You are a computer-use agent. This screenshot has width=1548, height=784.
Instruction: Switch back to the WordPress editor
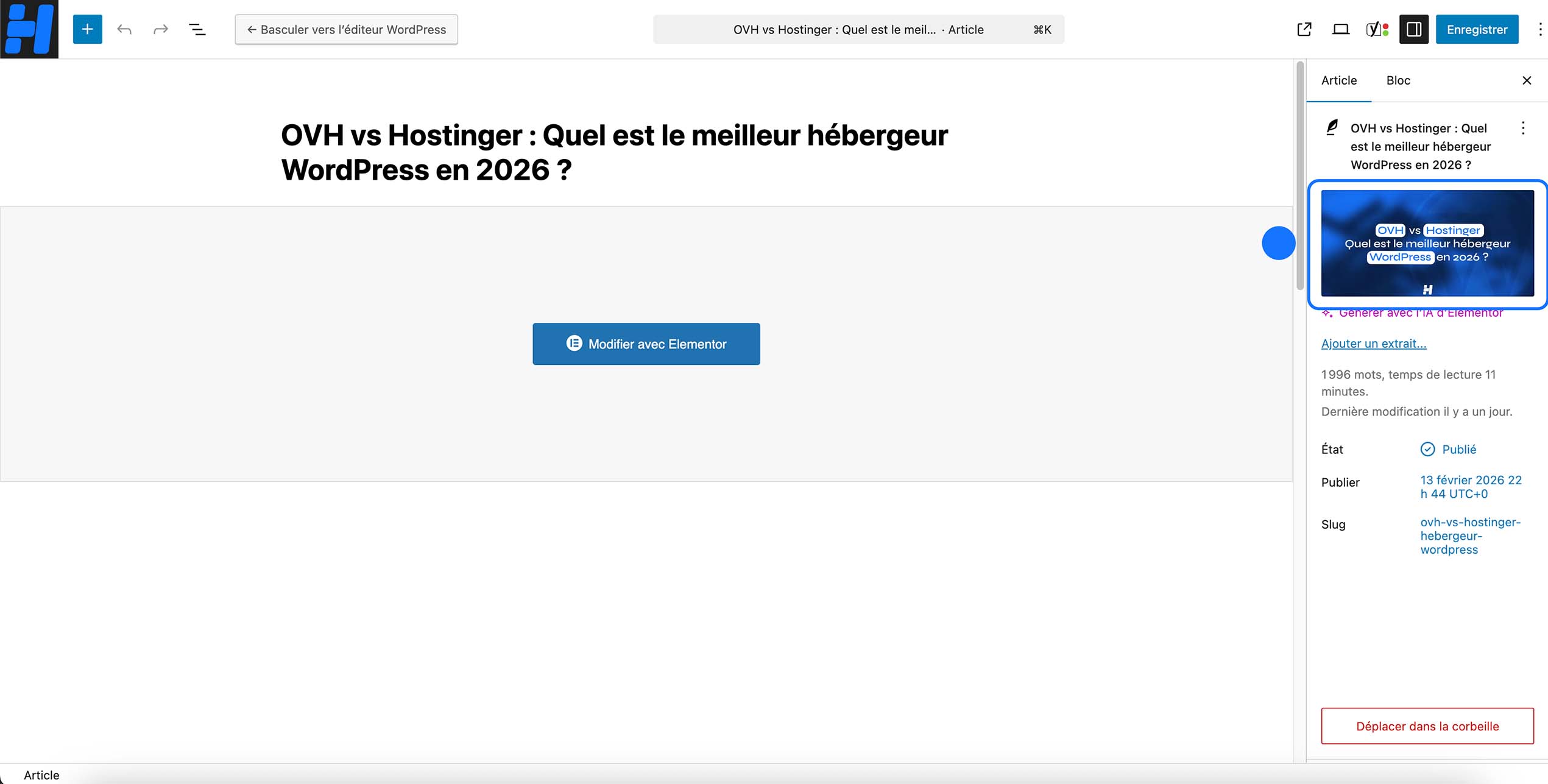(x=346, y=29)
